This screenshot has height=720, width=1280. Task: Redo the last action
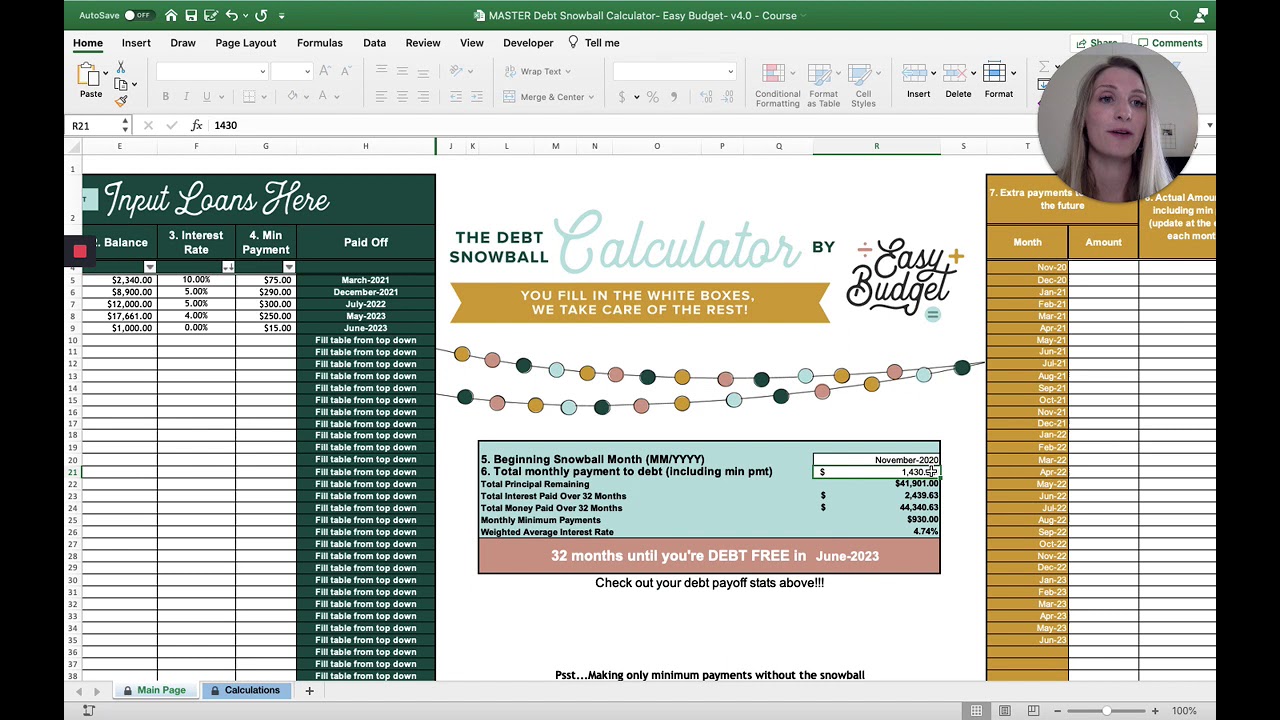coord(261,15)
